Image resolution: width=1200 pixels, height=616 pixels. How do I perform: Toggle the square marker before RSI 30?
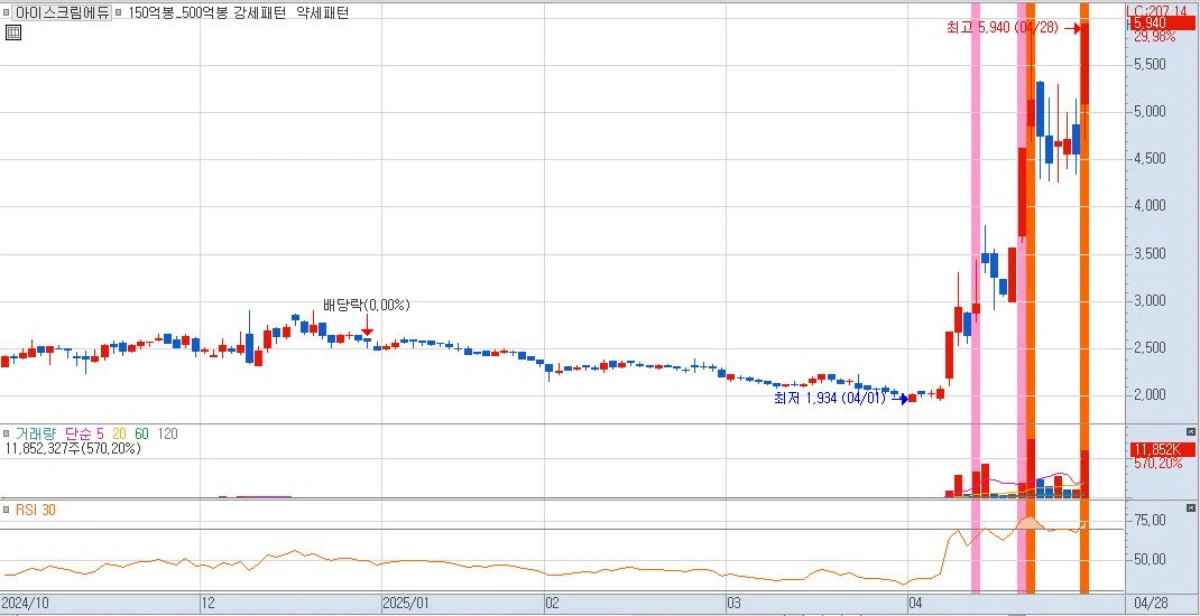click(7, 509)
